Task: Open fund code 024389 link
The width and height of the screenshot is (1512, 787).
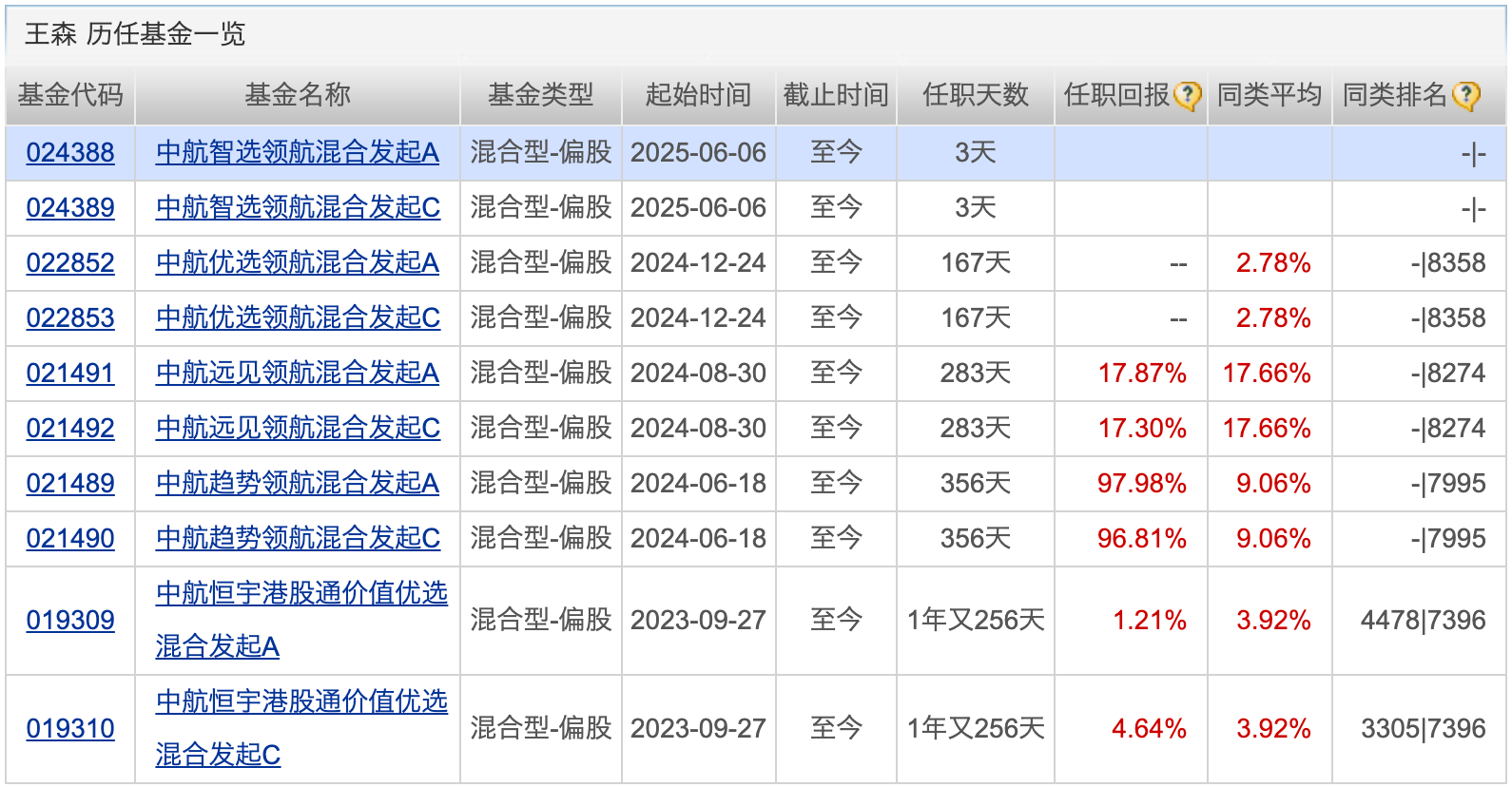Action: point(70,207)
